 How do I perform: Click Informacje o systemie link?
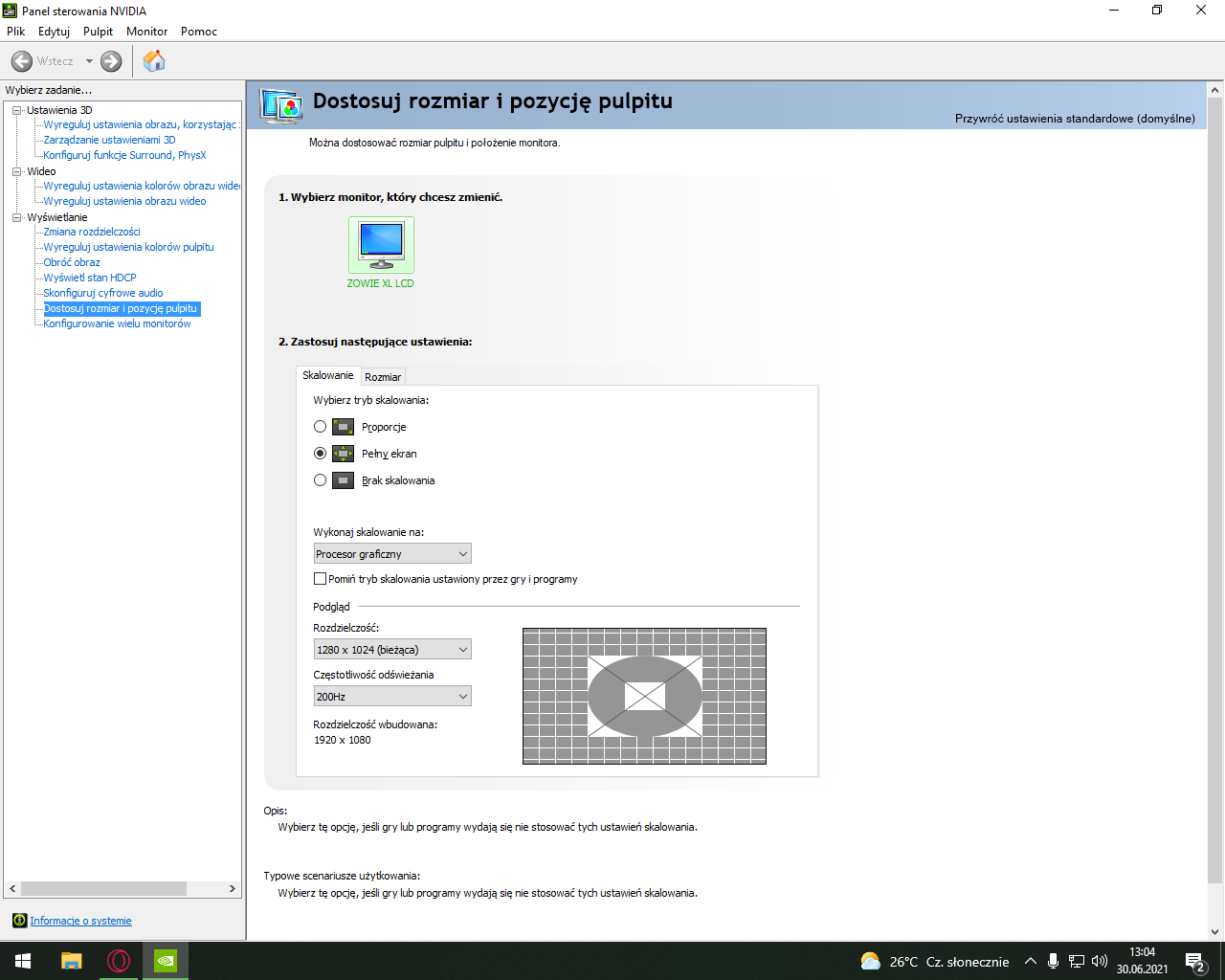tap(80, 921)
